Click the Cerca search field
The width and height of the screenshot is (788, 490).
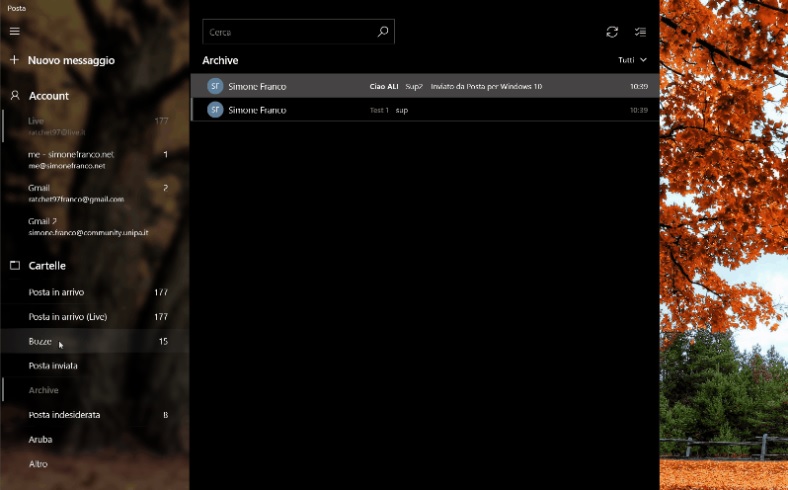click(x=288, y=32)
